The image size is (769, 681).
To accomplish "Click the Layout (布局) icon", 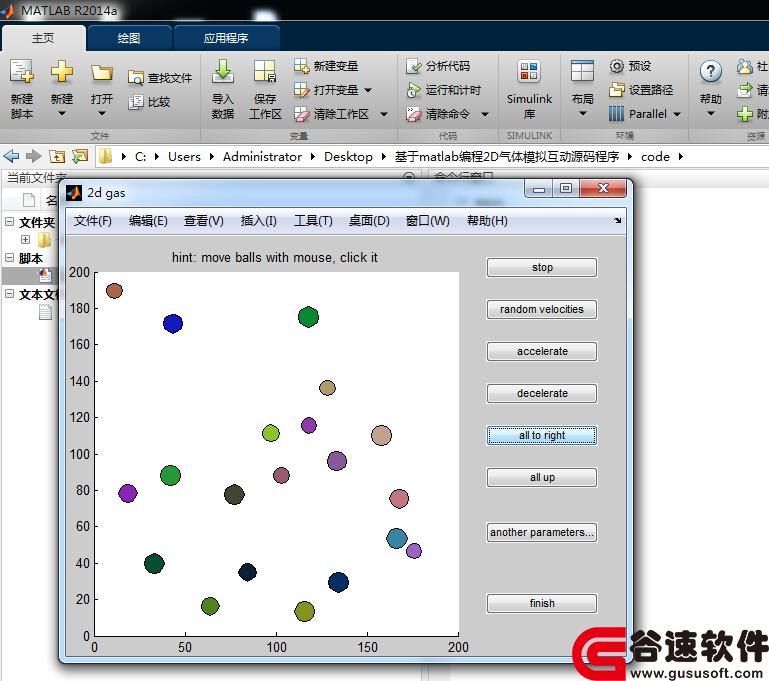I will (x=582, y=72).
